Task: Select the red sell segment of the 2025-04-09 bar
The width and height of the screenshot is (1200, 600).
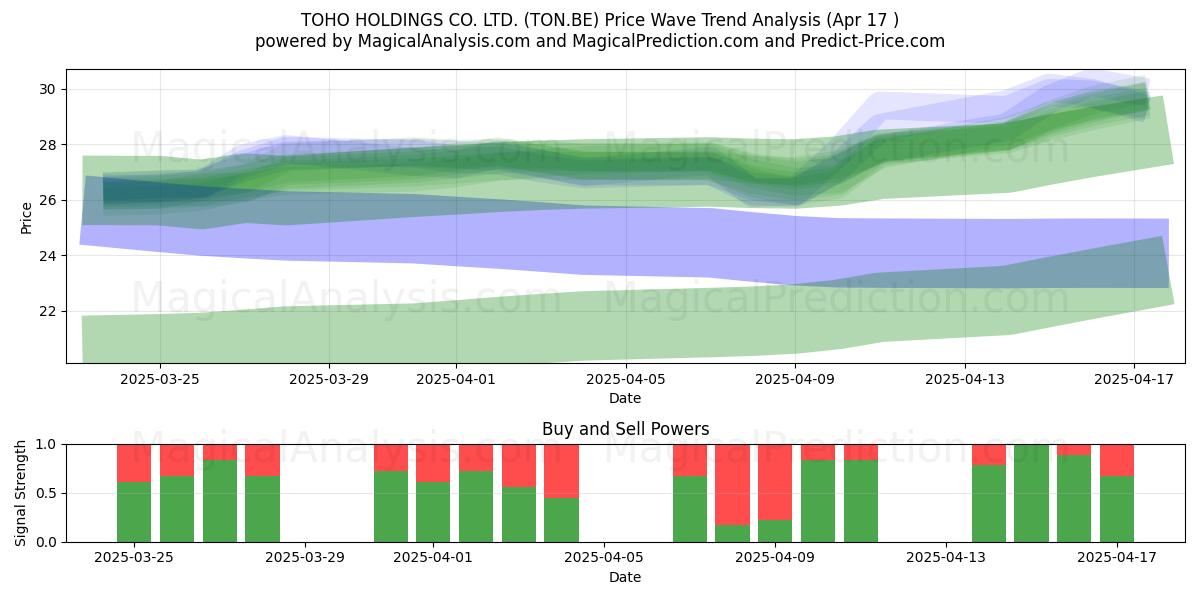Action: coord(775,482)
